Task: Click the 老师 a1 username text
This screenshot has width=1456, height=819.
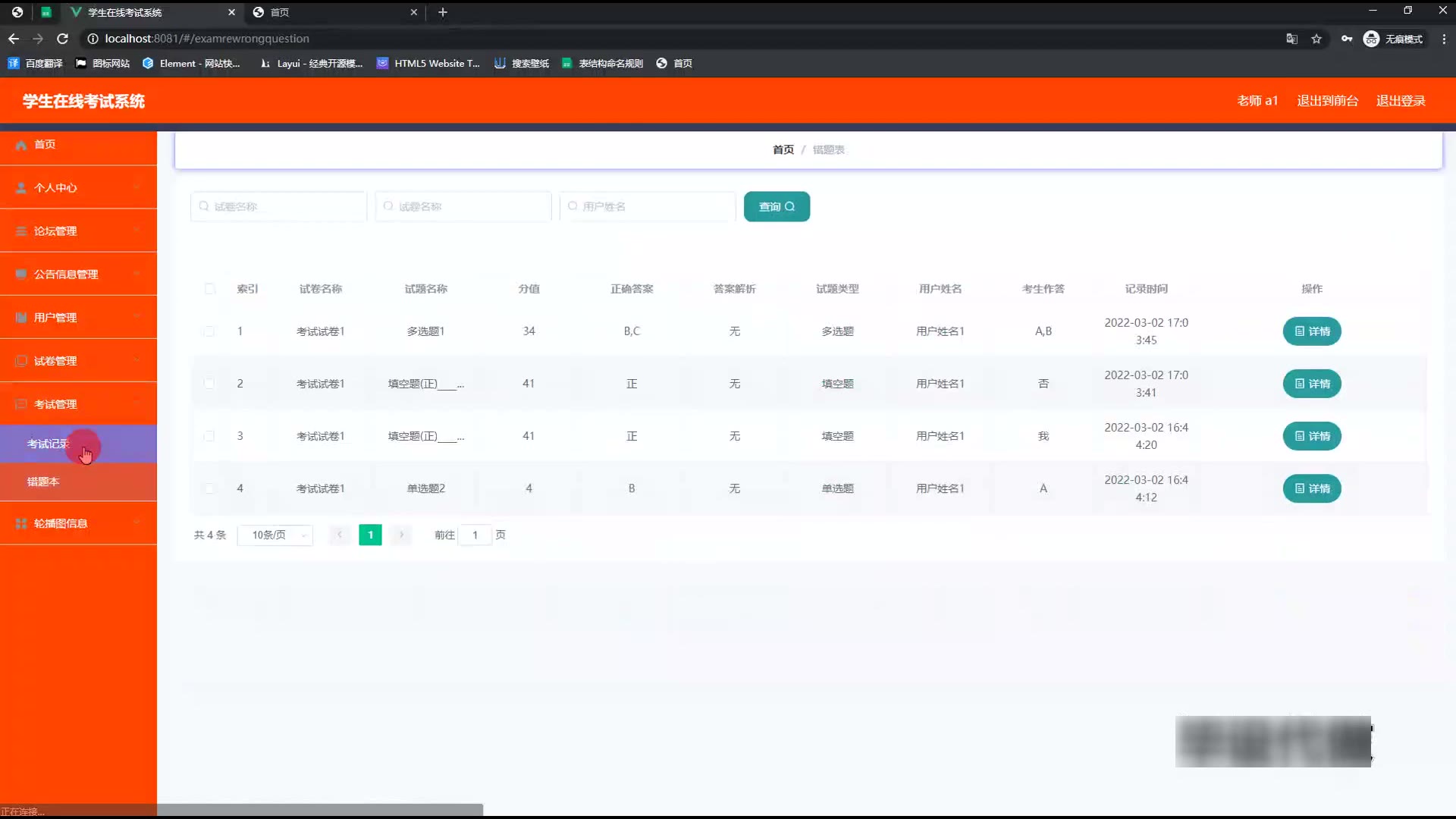Action: [x=1257, y=101]
